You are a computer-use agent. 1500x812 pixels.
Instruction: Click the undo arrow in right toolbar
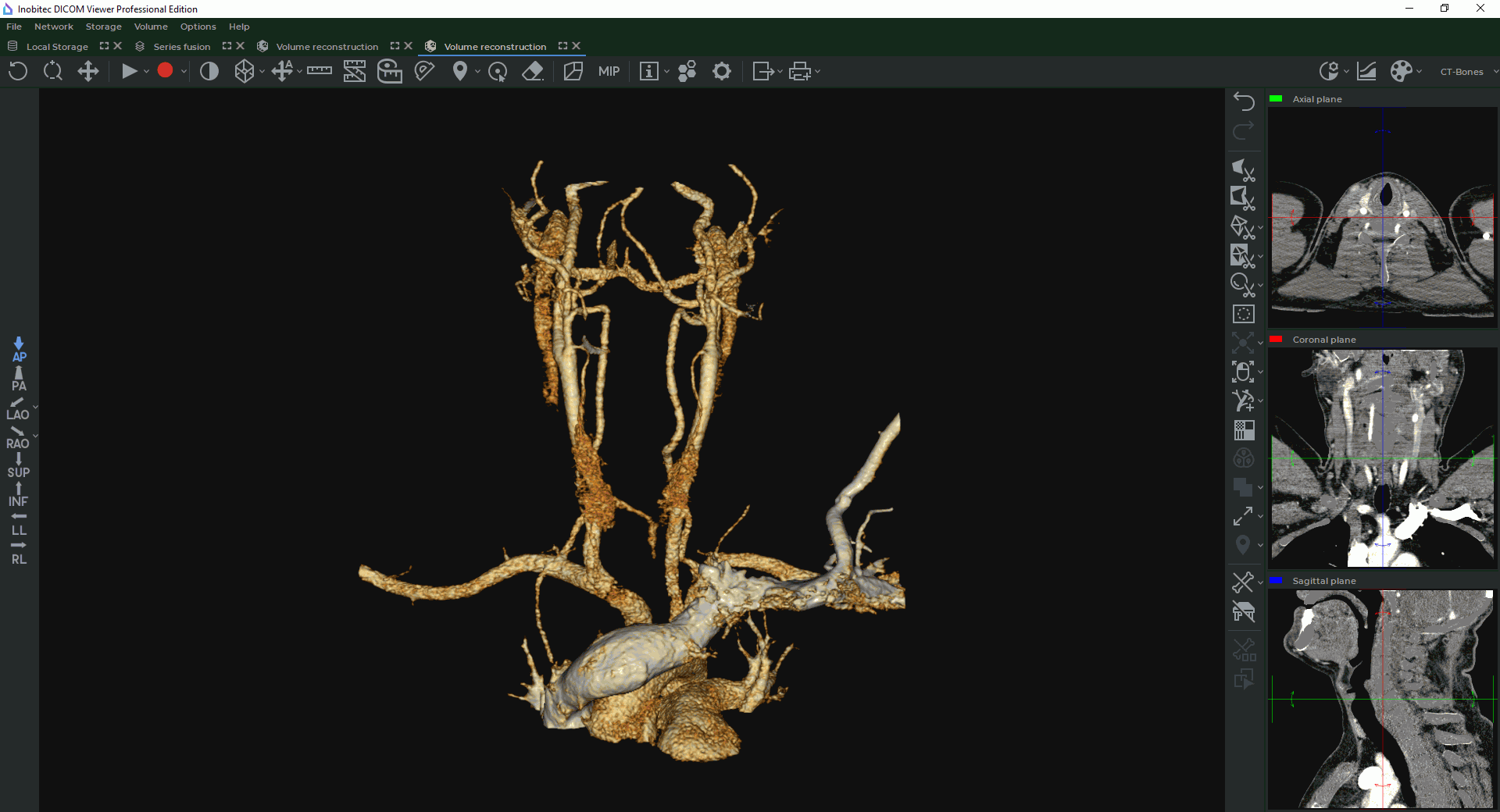[1244, 101]
